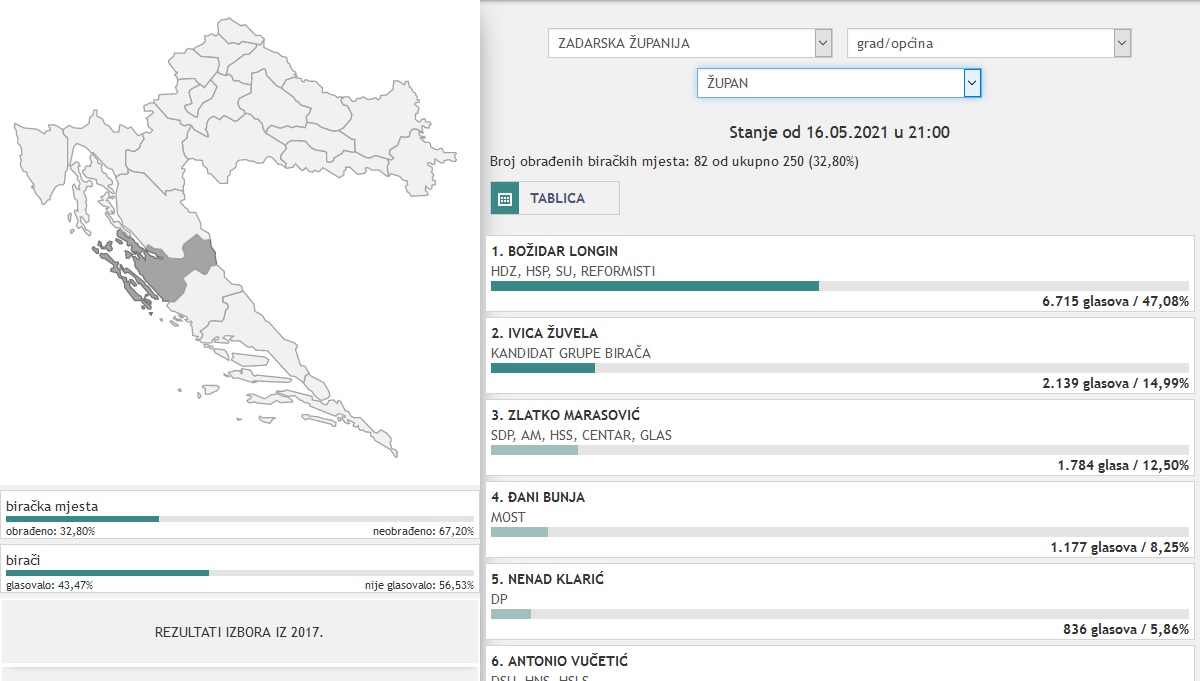Screen dimensions: 1200x681
Task: Click '1.177 glasova / 8,25%' result
Action: [x=1119, y=547]
